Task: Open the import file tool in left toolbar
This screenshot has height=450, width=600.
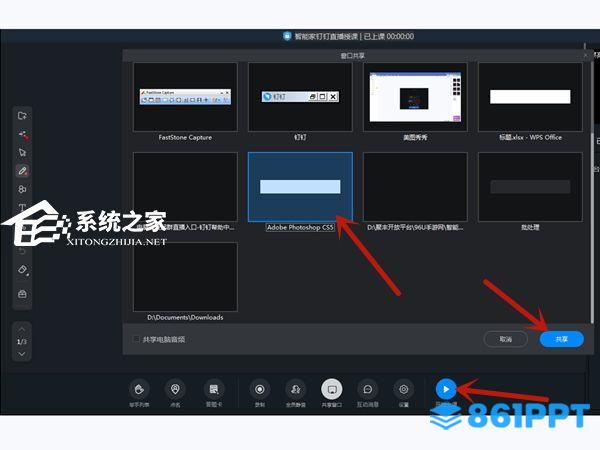Action: (x=22, y=115)
